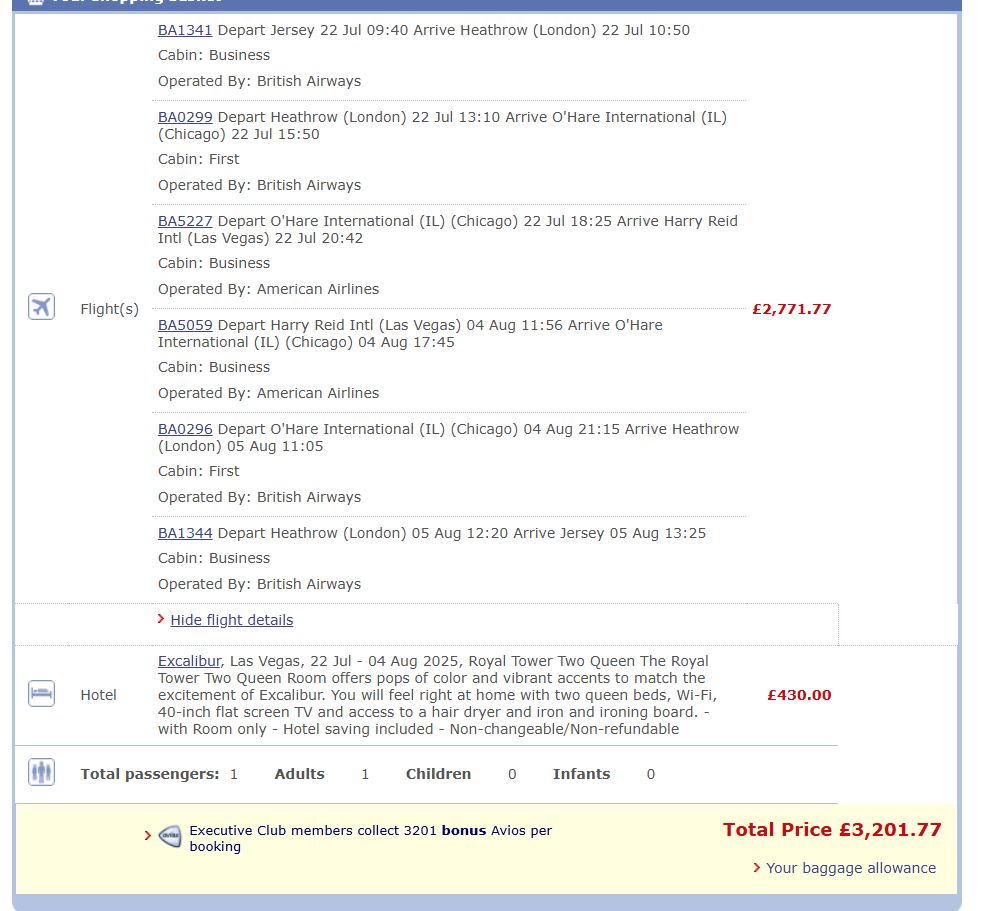This screenshot has width=983, height=911.
Task: Click Executive Club bonus Avios text
Action: pyautogui.click(x=371, y=839)
